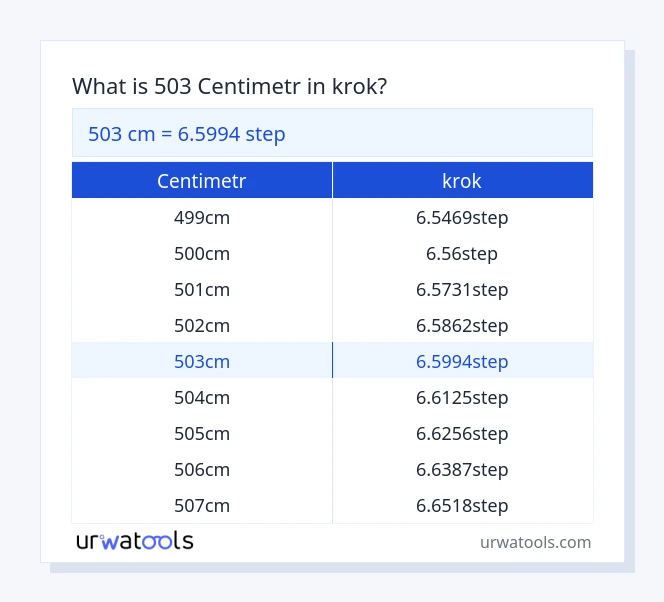This screenshot has height=602, width=664.
Task: Click the 6.6387step value
Action: [462, 469]
